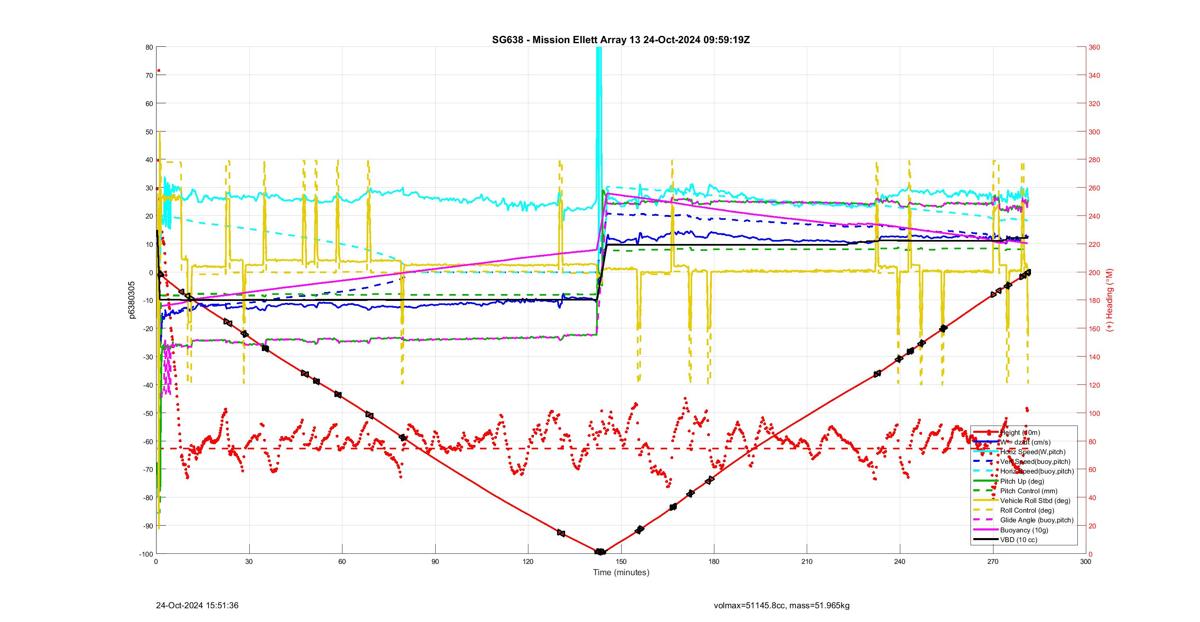
Task: Click left y-axis tick label -90
Action: [x=148, y=526]
